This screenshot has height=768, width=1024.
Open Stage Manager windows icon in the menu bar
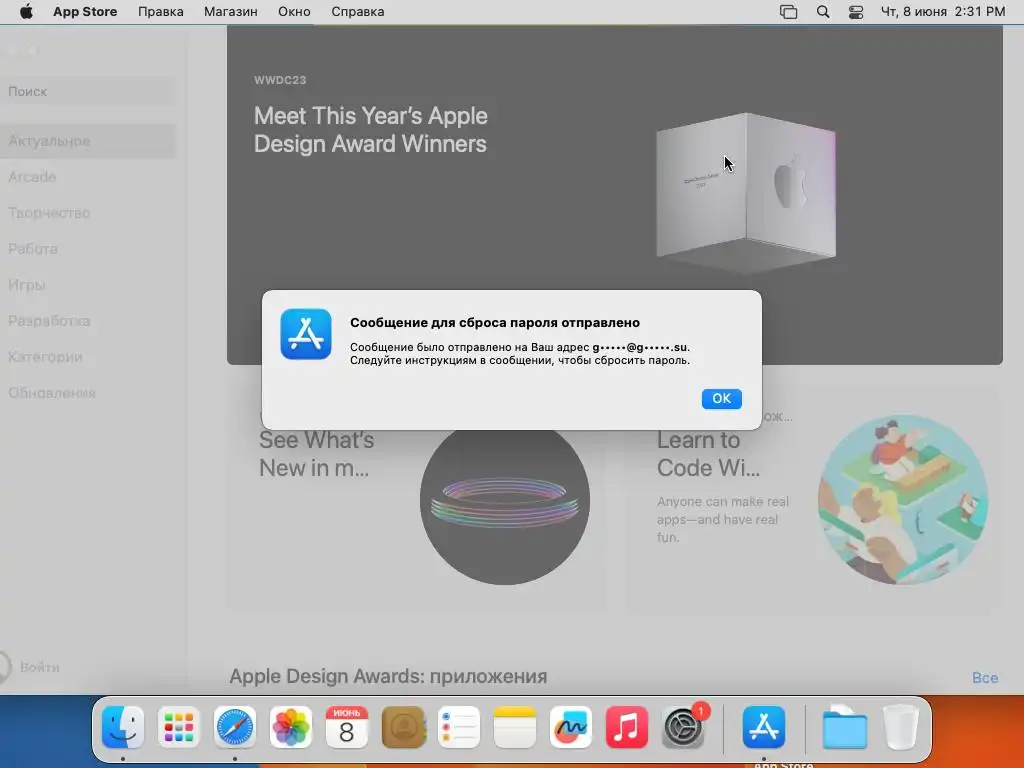click(x=788, y=12)
